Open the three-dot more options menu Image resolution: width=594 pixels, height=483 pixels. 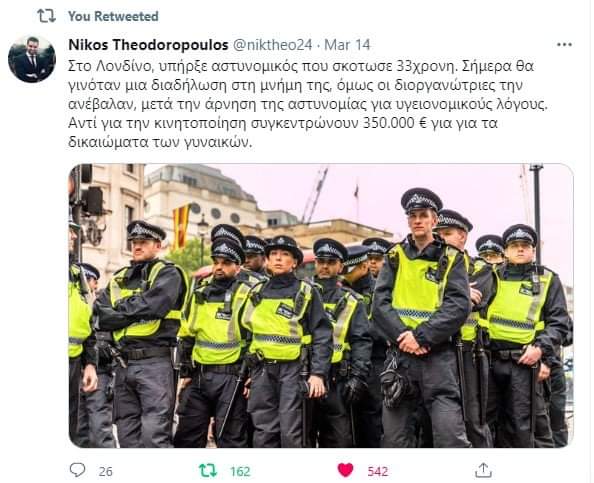564,45
